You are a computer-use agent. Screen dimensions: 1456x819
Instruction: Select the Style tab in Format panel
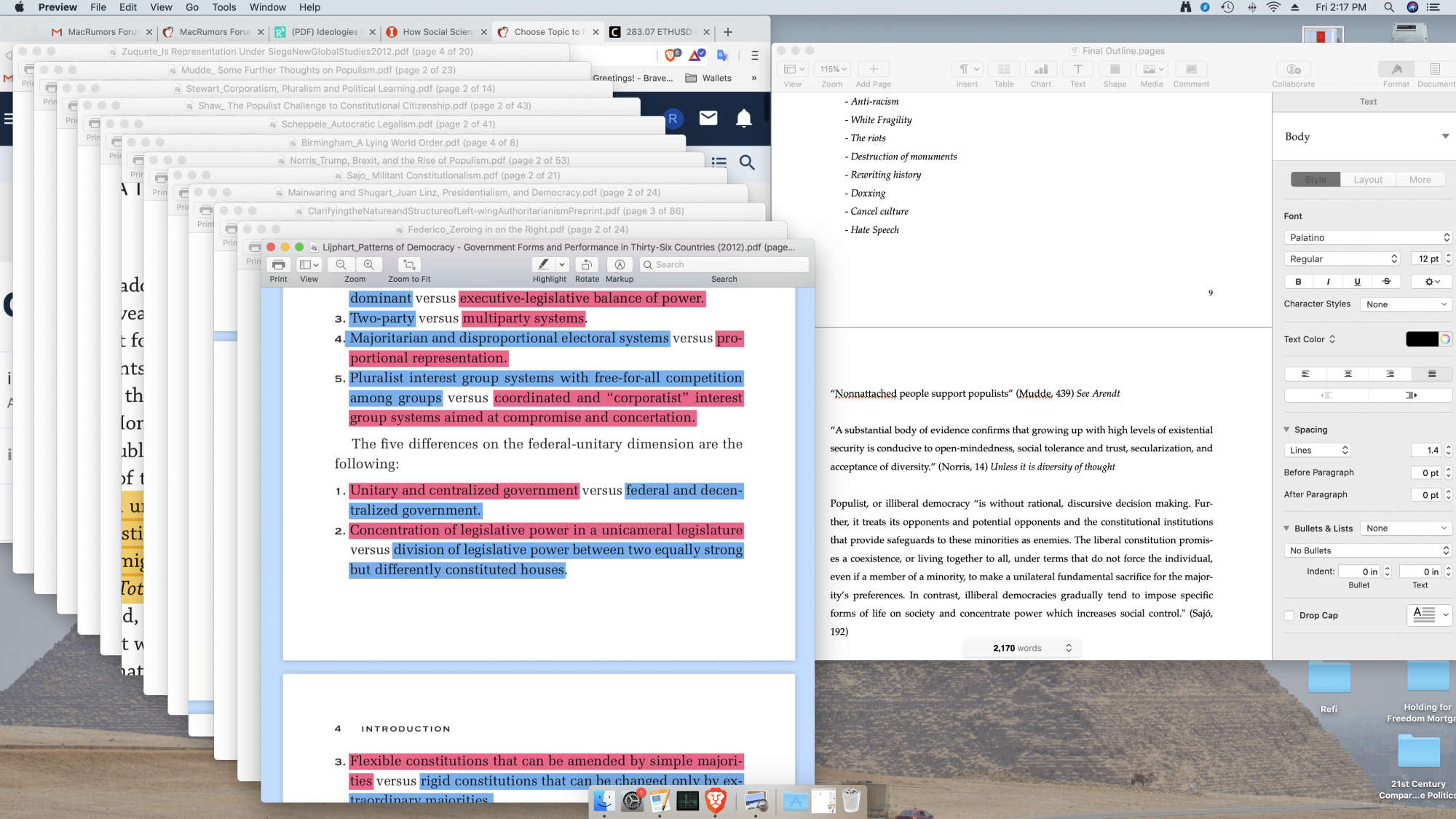[x=1315, y=180]
